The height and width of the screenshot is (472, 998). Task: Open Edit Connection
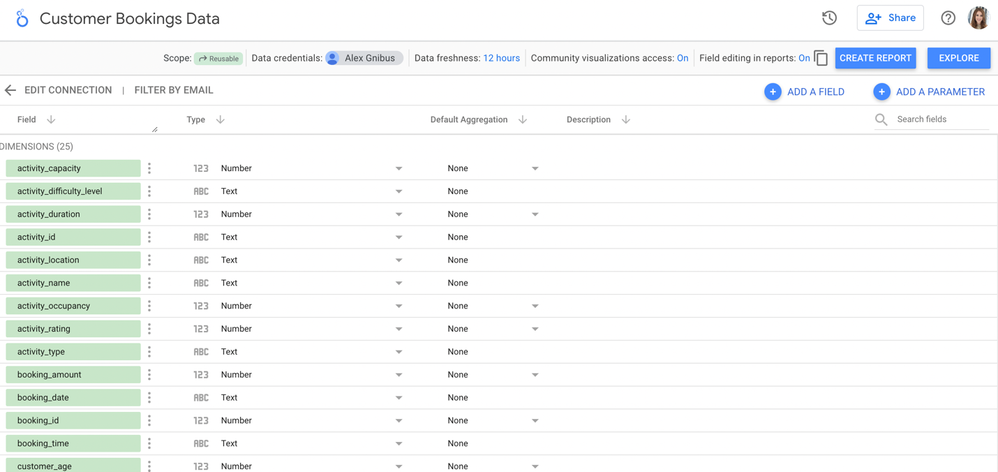[68, 90]
